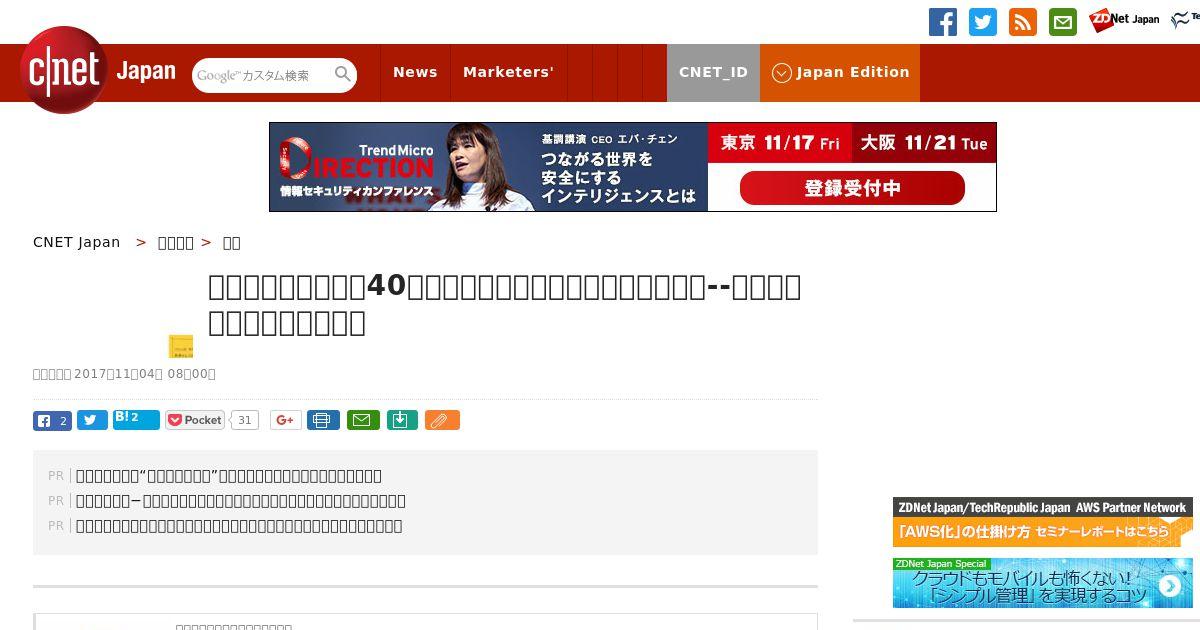Open the second breadcrumb category link

tap(176, 242)
